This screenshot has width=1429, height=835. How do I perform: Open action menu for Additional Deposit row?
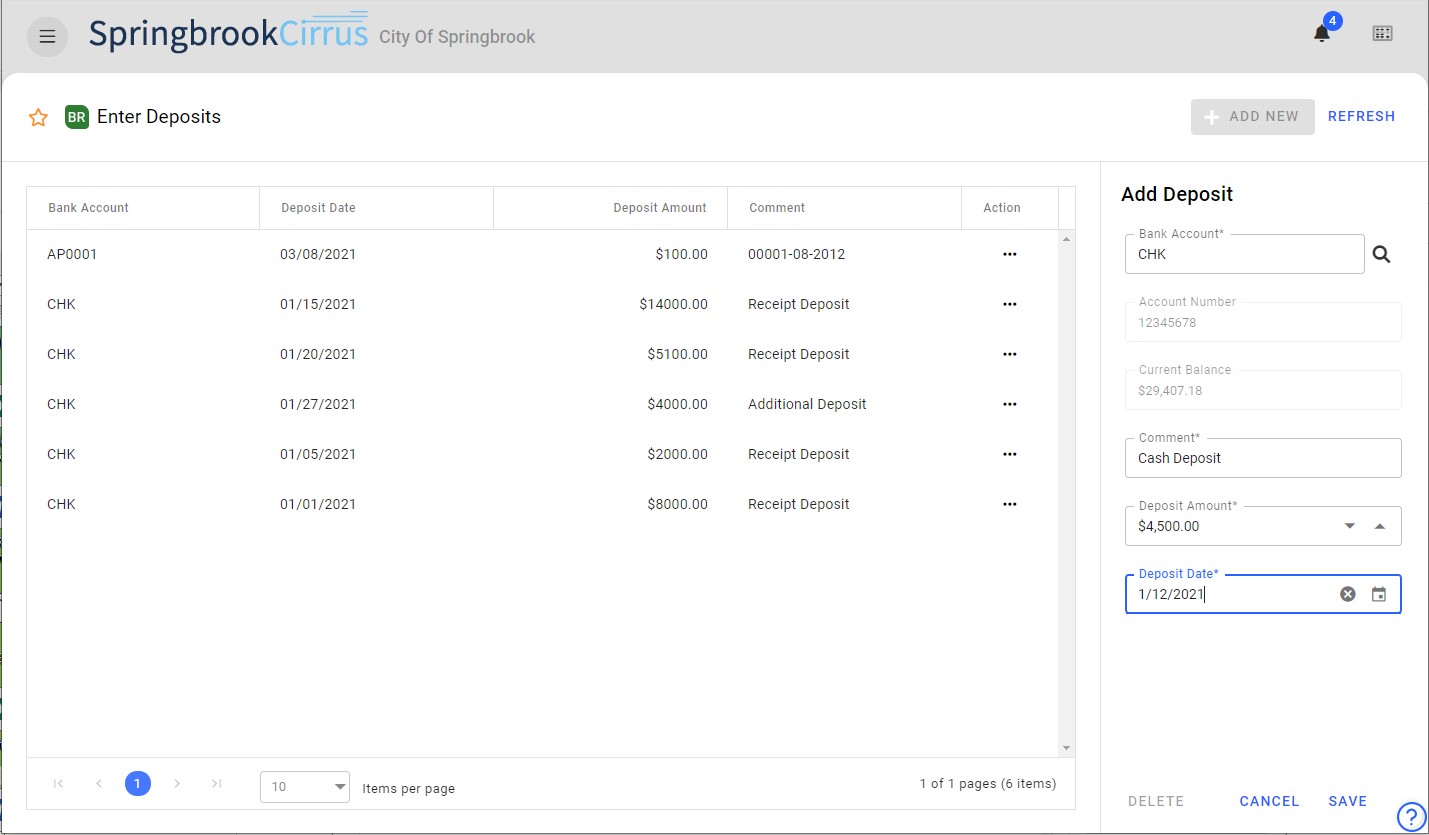[1009, 404]
